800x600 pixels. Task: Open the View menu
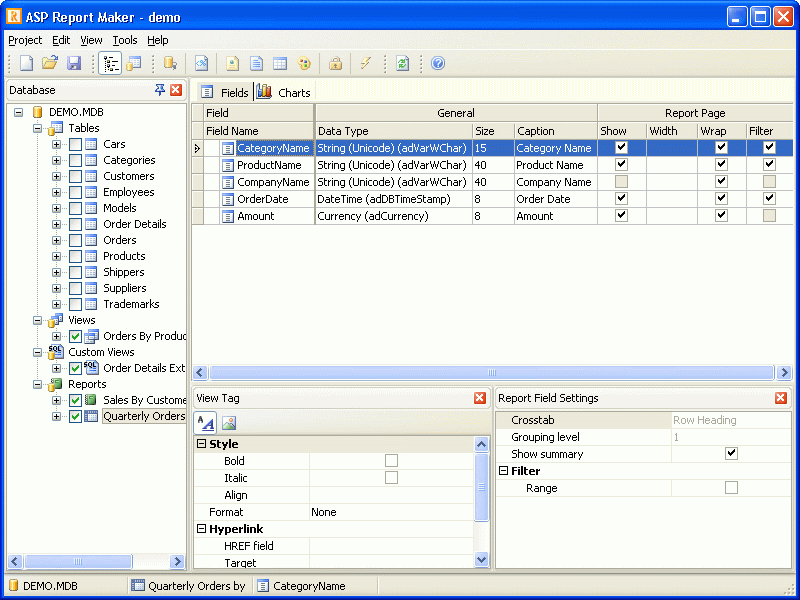coord(91,40)
